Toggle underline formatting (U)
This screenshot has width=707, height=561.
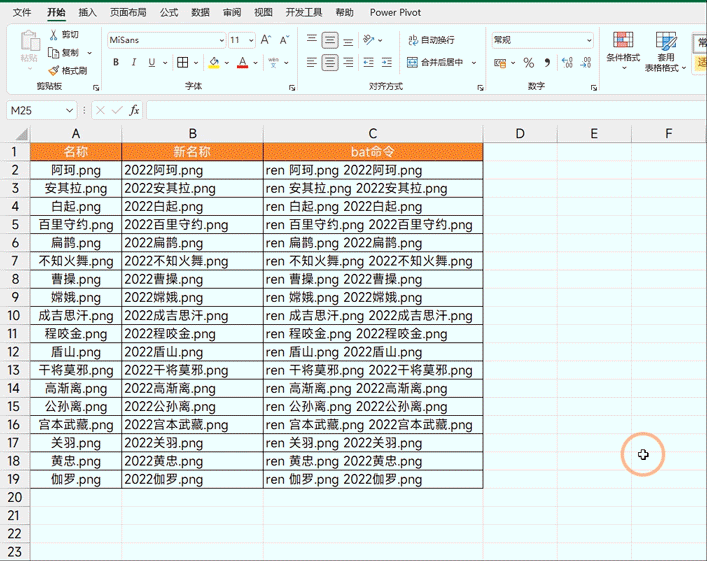(x=152, y=62)
